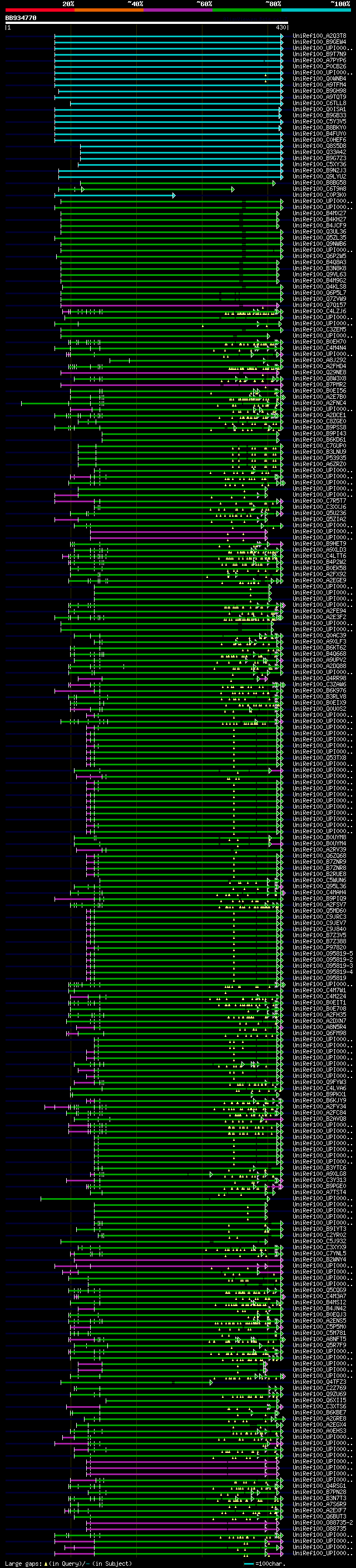Viewport: 356px width, 1568px height.
Task: Click the purple ~60% identity legend bar
Action: click(x=179, y=10)
